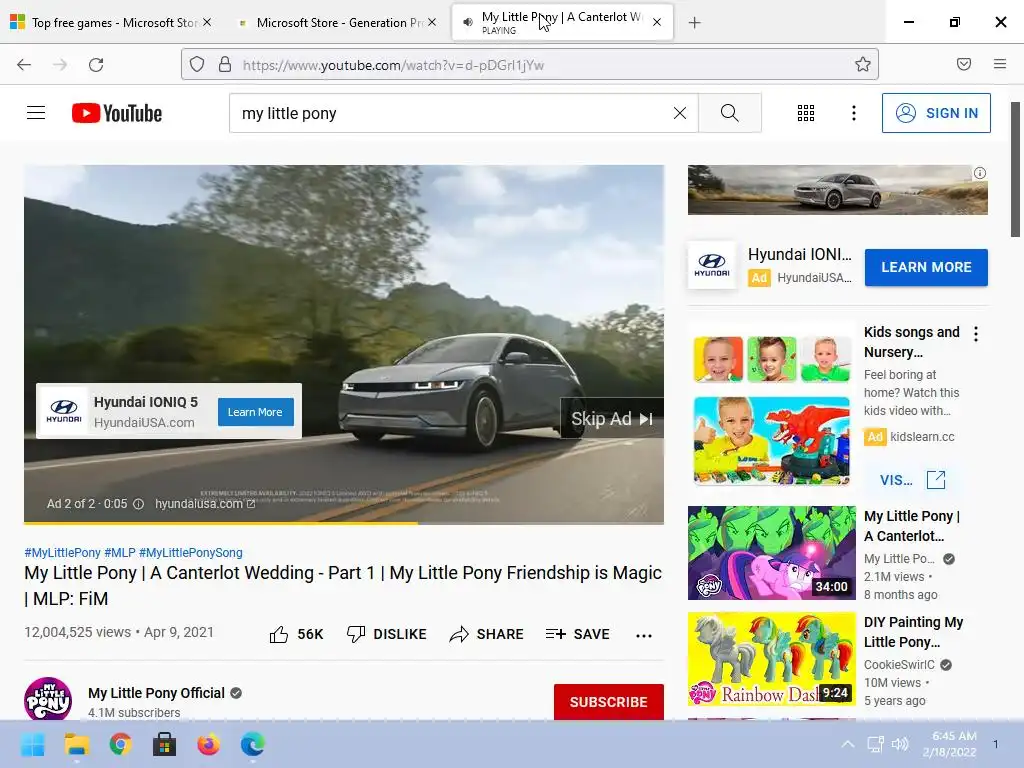Open ad info icon on sidebar banner
Viewport: 1024px width, 768px height.
(980, 173)
